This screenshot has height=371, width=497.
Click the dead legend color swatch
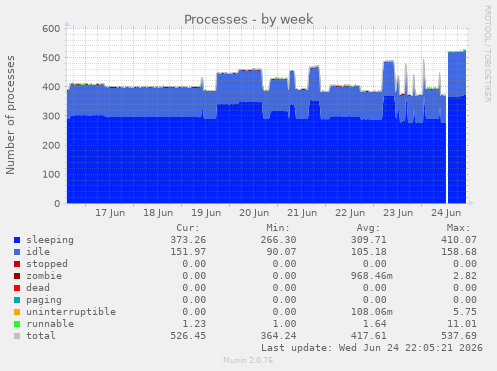pos(17,288)
